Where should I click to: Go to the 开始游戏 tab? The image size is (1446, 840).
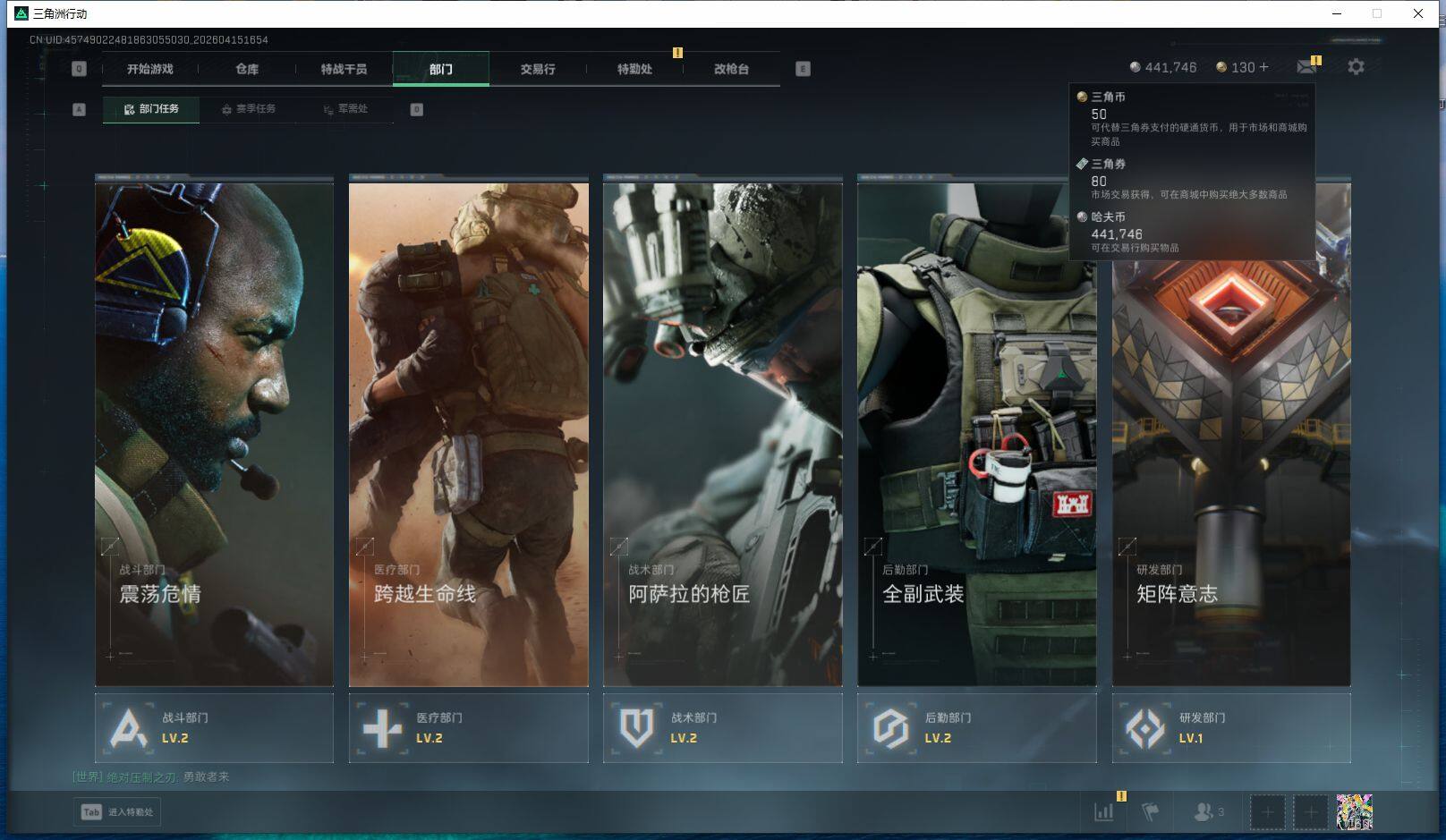[149, 69]
